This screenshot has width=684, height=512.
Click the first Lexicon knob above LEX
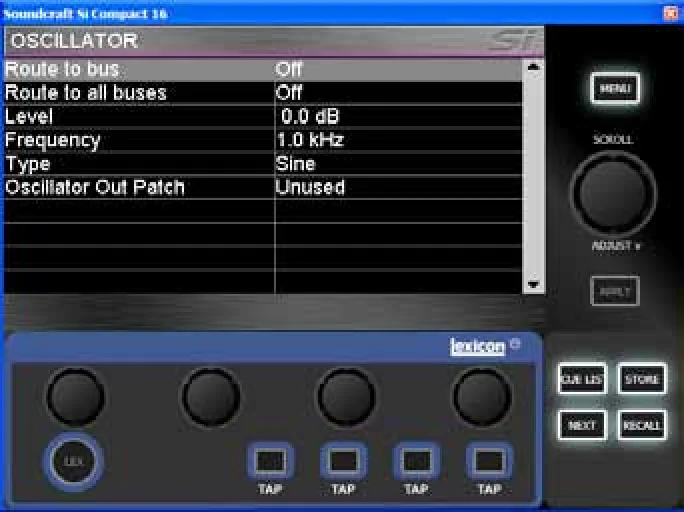75,397
